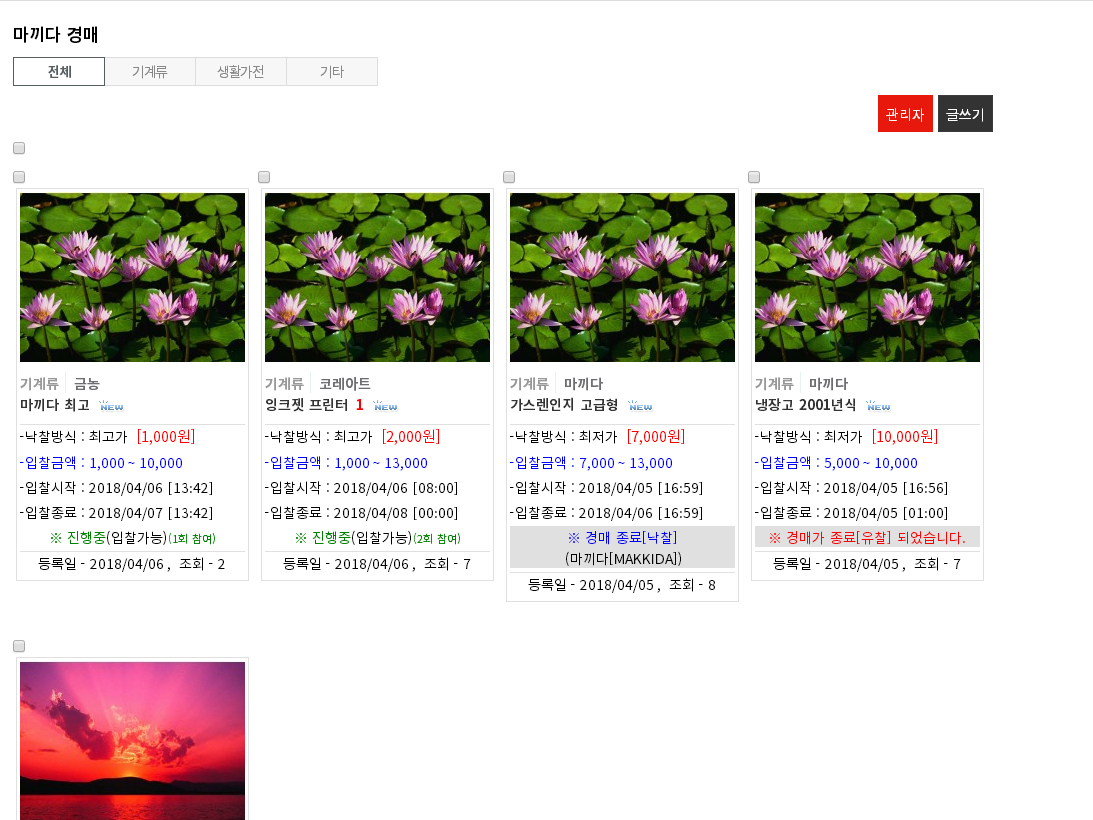
Task: Open the 마끼다[MAKKIDA] winner link
Action: click(x=622, y=561)
